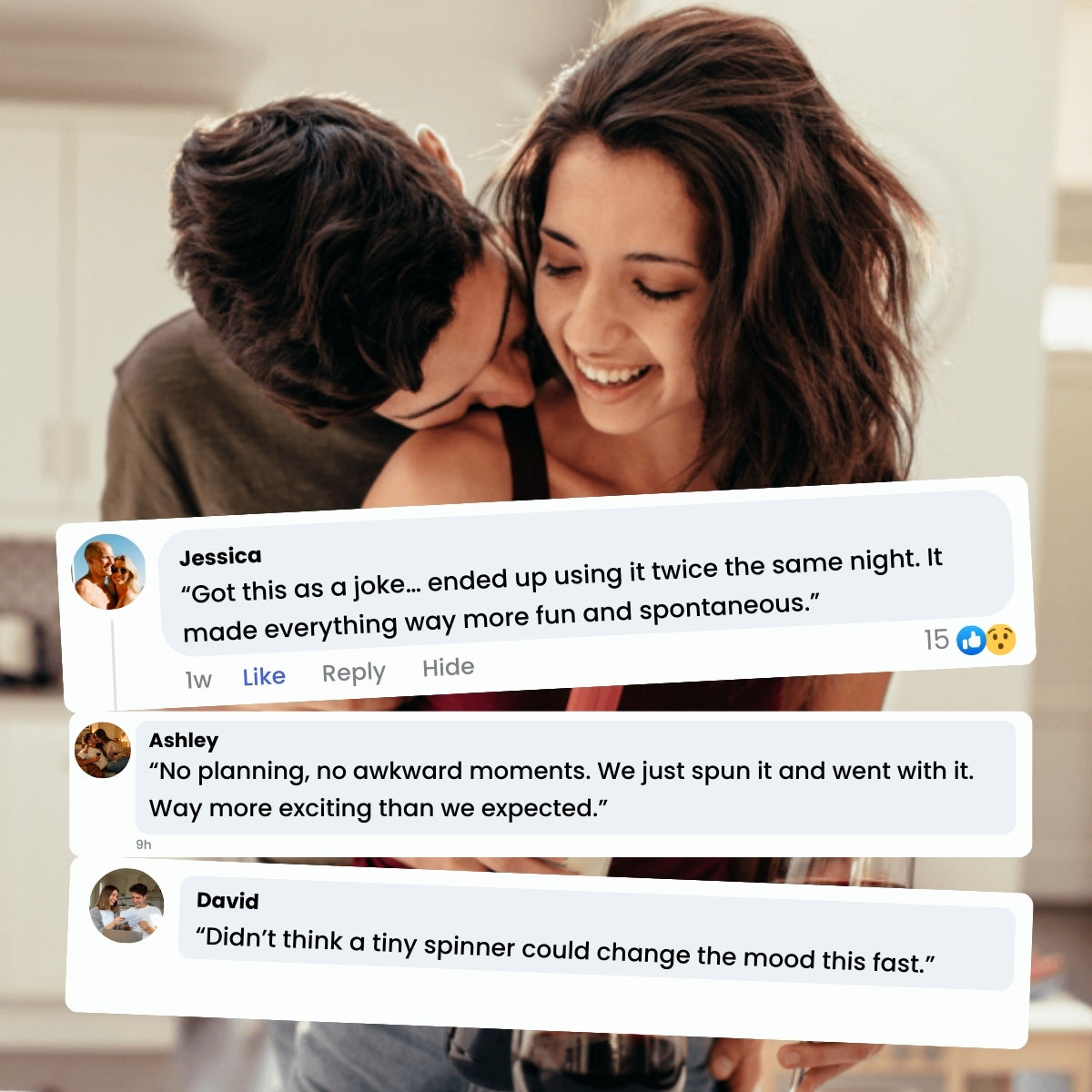Open Jessica's profile picture

(109, 571)
